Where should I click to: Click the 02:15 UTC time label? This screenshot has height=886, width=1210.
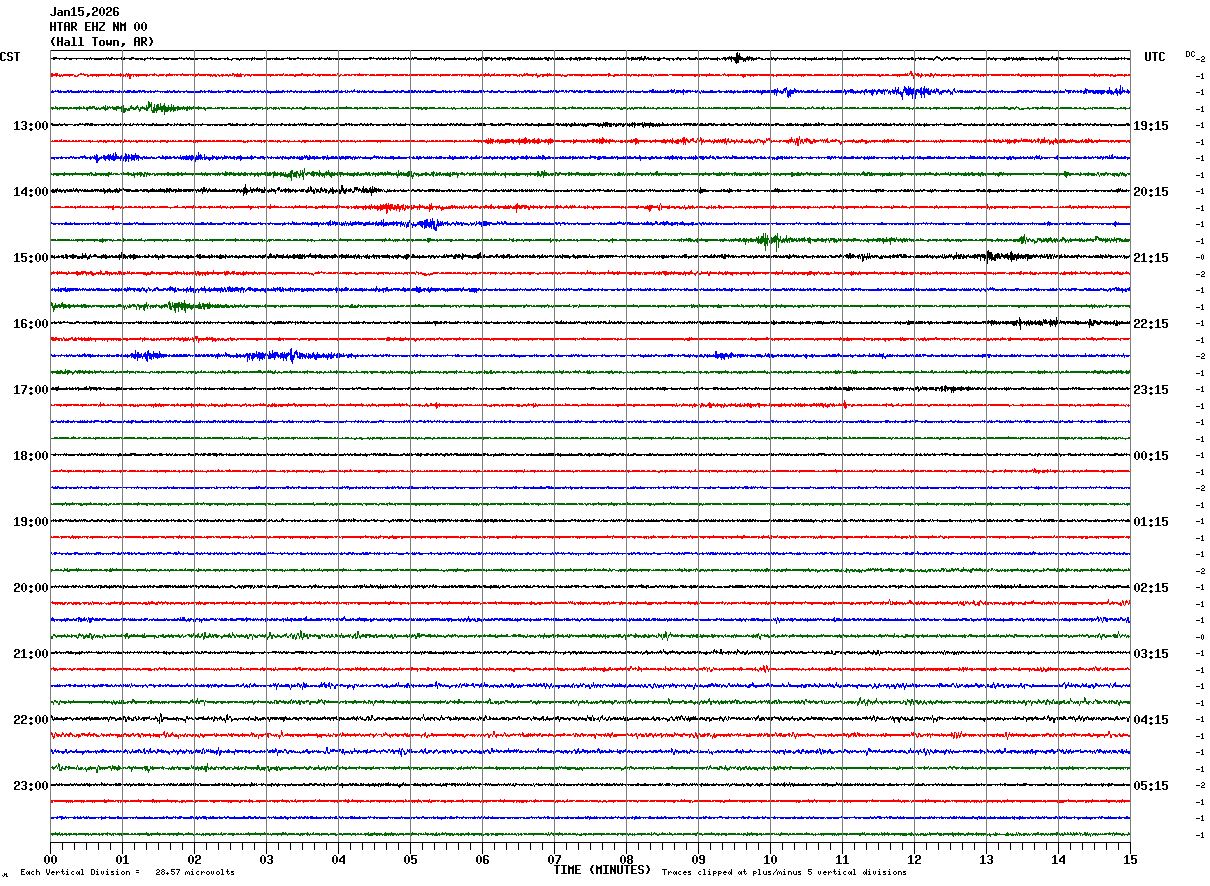(x=1150, y=588)
